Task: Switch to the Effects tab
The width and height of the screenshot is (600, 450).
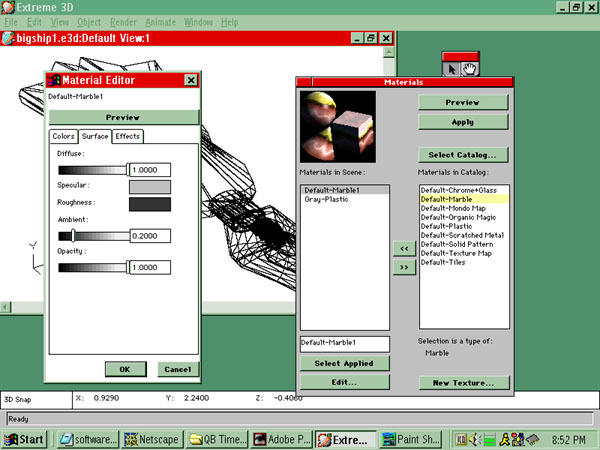Action: 127,136
